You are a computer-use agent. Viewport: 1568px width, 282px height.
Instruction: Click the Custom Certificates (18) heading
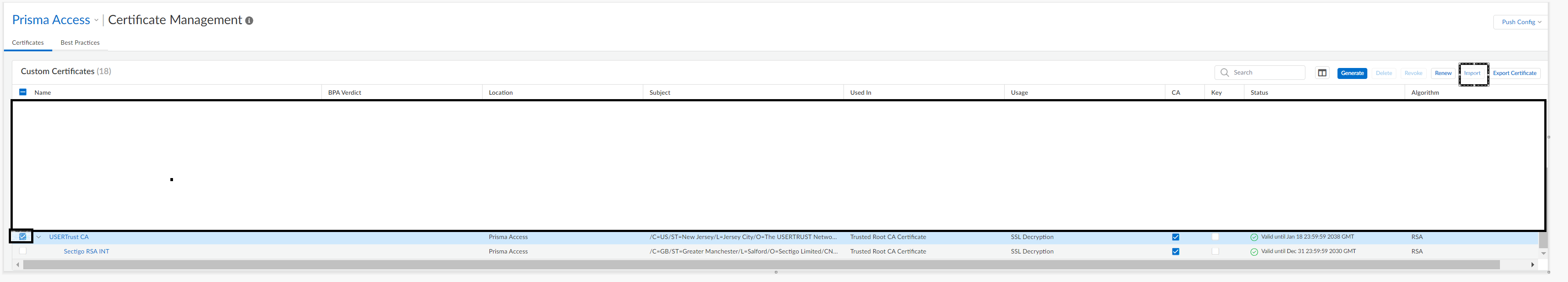click(x=66, y=71)
